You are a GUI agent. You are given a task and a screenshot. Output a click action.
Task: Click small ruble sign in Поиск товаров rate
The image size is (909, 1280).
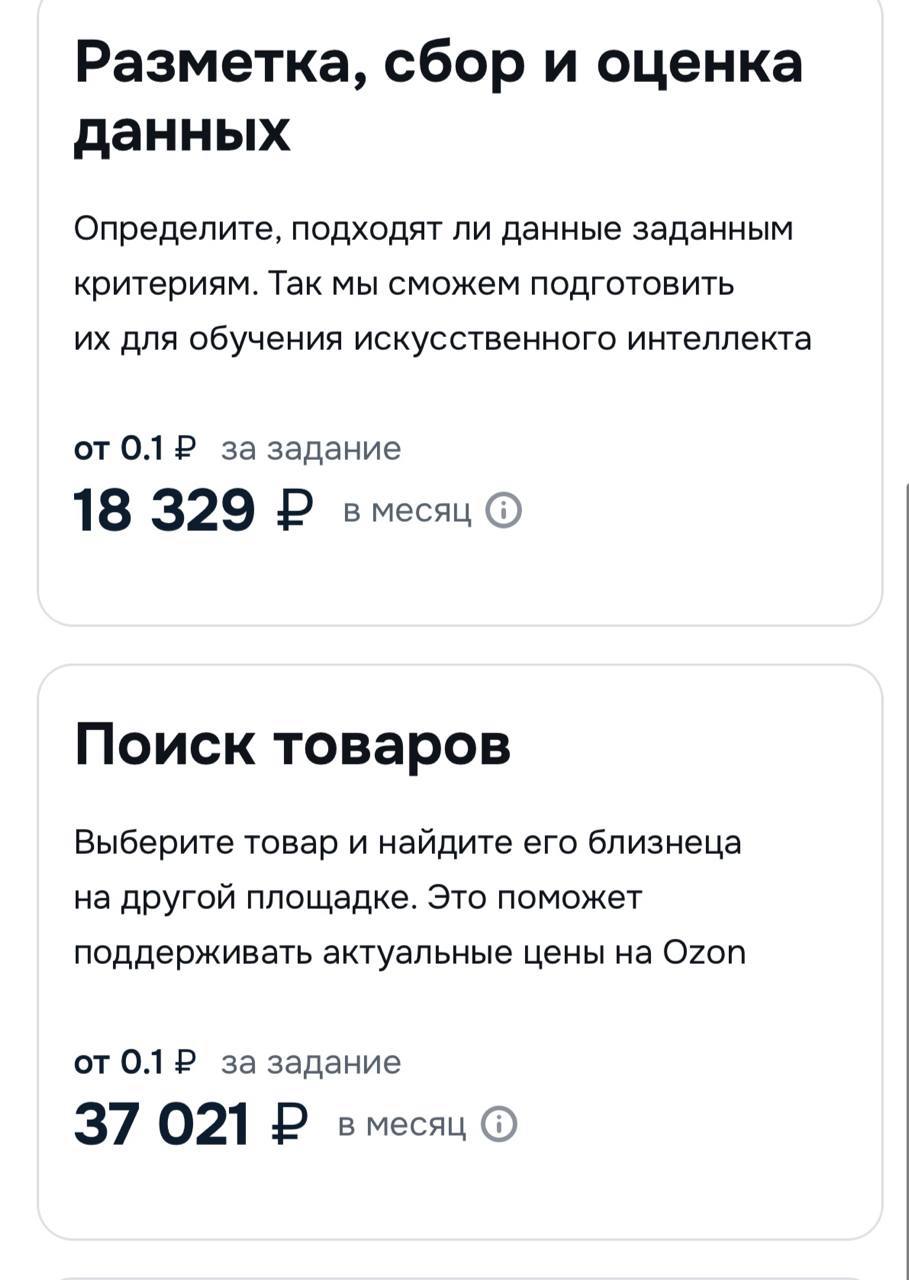pos(185,1062)
